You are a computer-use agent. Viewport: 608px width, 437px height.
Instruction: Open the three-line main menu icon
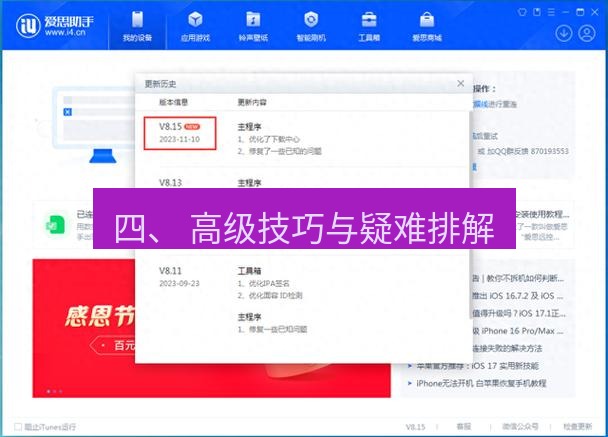click(551, 12)
